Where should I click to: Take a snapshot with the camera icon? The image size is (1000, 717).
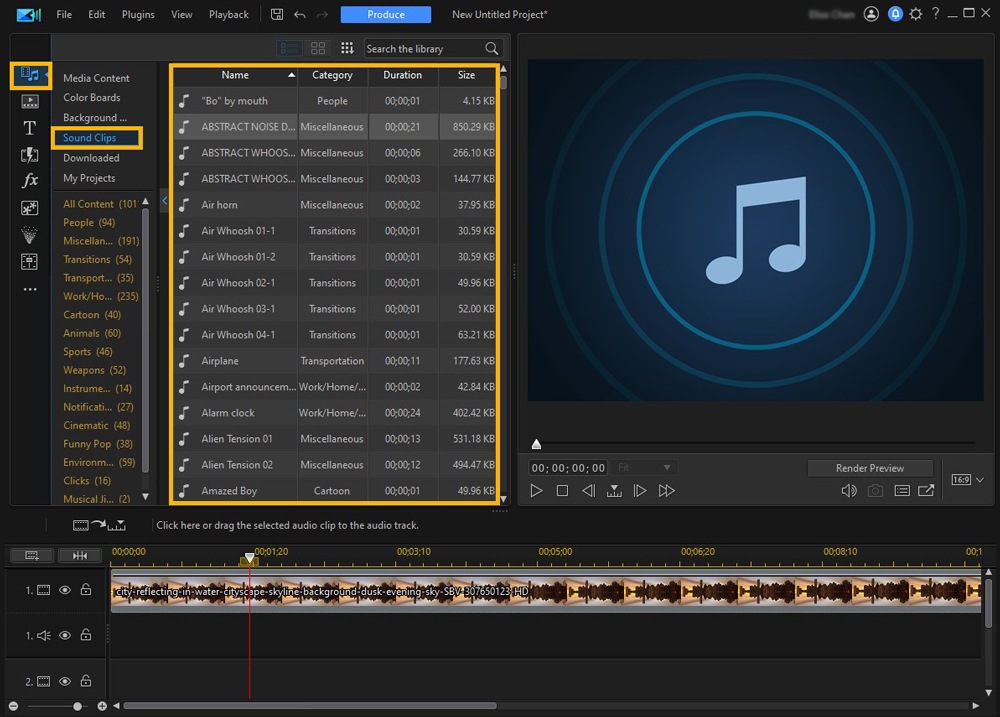point(875,491)
